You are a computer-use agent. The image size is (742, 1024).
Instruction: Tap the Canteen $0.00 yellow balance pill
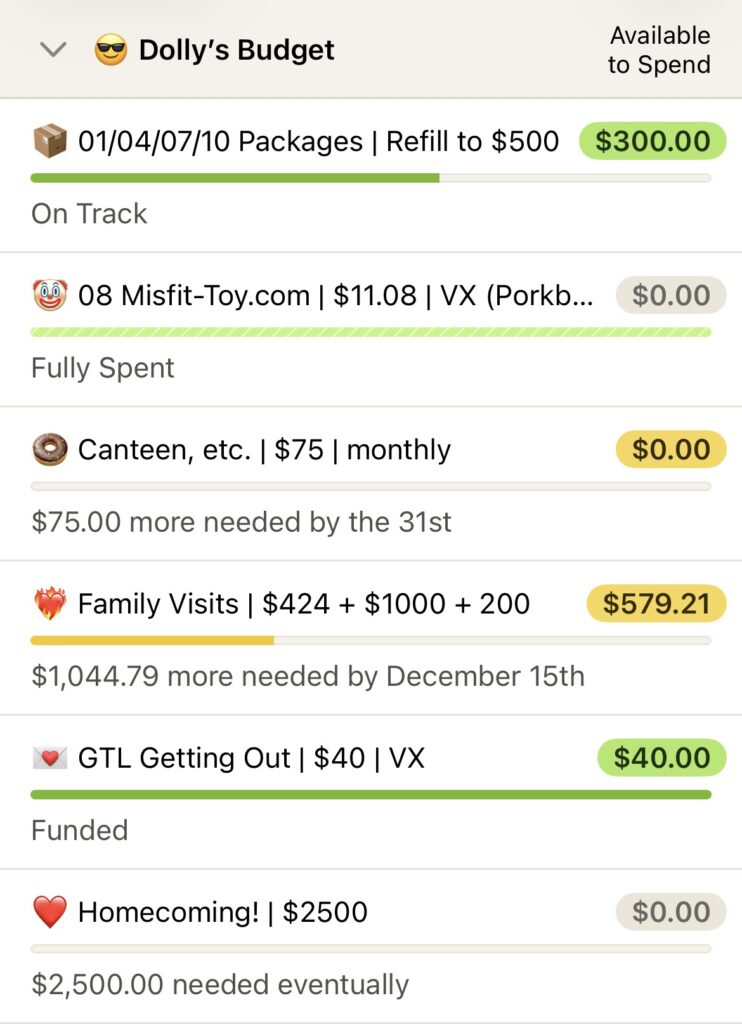pyautogui.click(x=670, y=449)
